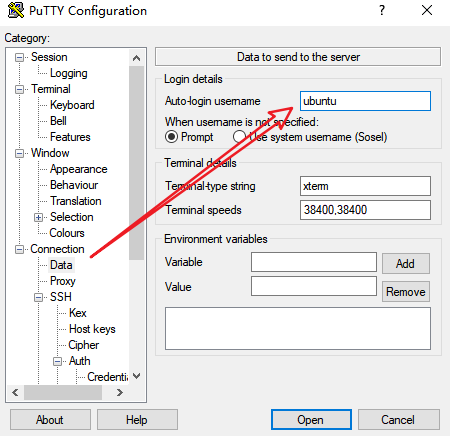Select the Use system username radio button
The height and width of the screenshot is (436, 450).
pyautogui.click(x=239, y=137)
